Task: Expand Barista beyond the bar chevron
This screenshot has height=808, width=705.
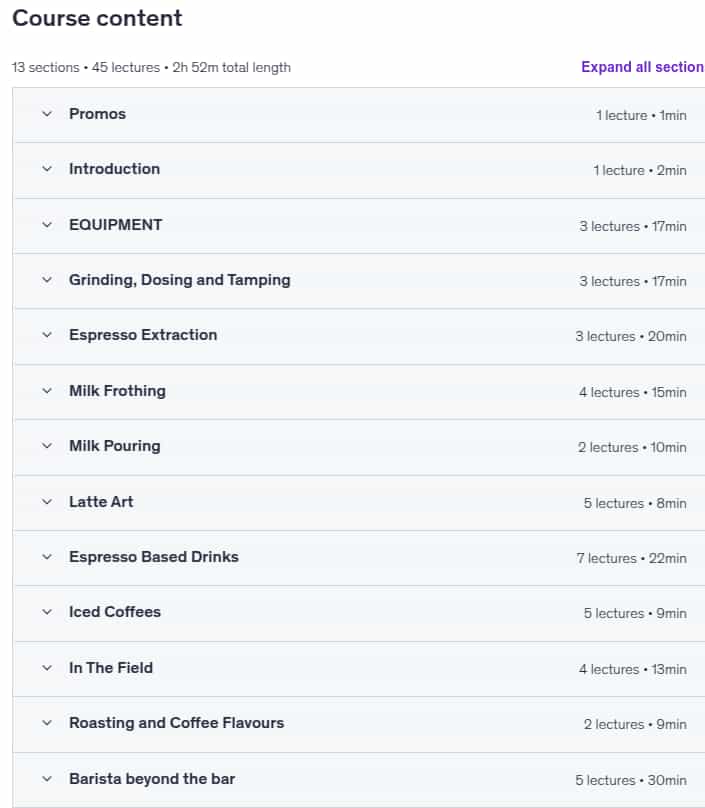Action: click(47, 779)
